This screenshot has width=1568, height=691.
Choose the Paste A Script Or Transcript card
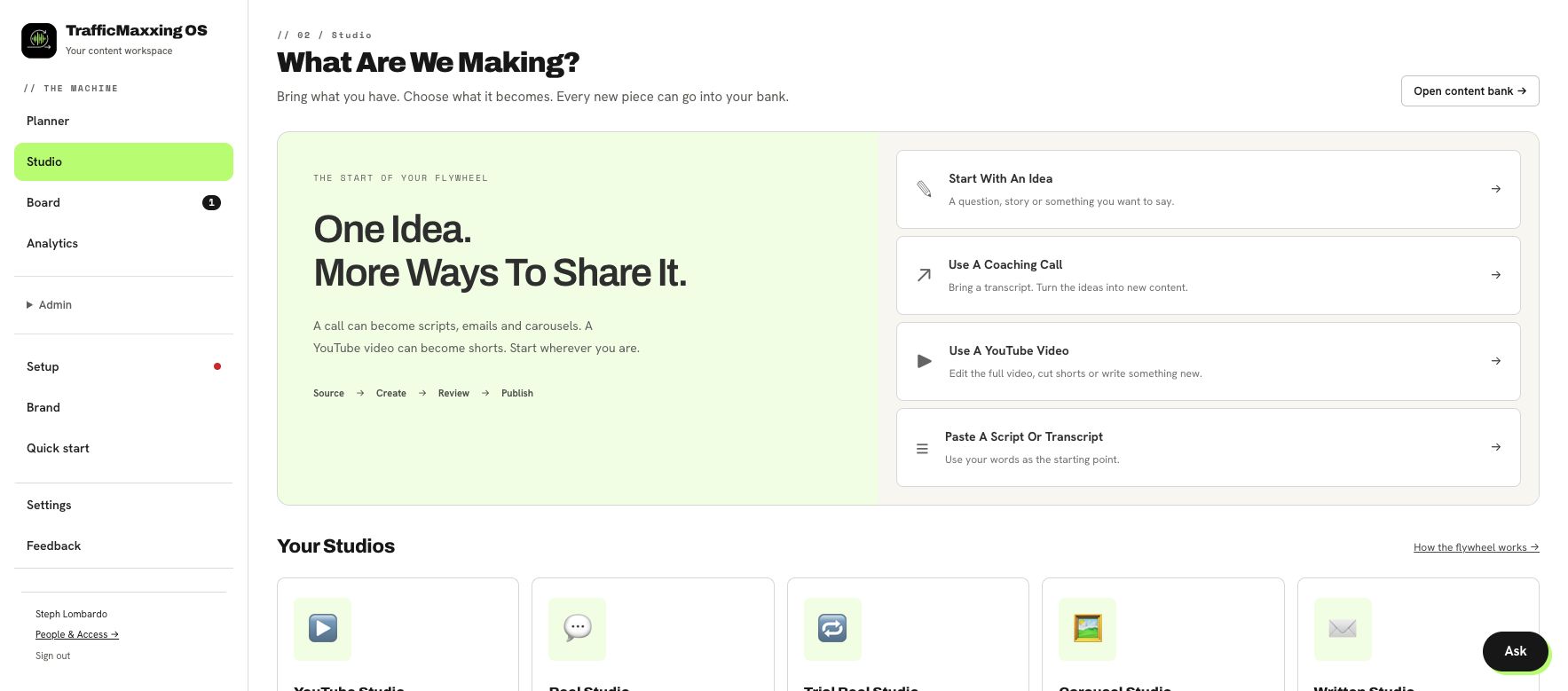click(x=1208, y=447)
